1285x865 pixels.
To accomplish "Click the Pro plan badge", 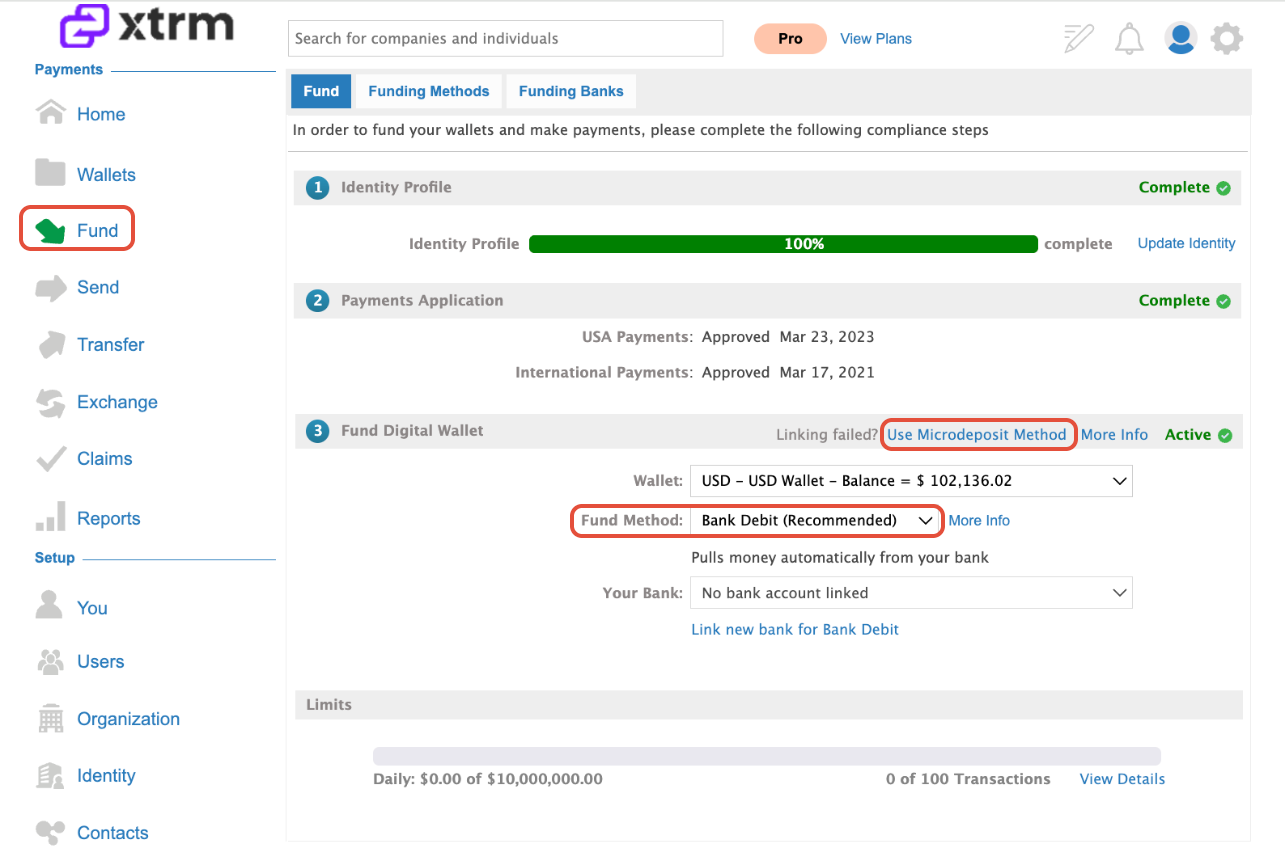I will coord(790,39).
